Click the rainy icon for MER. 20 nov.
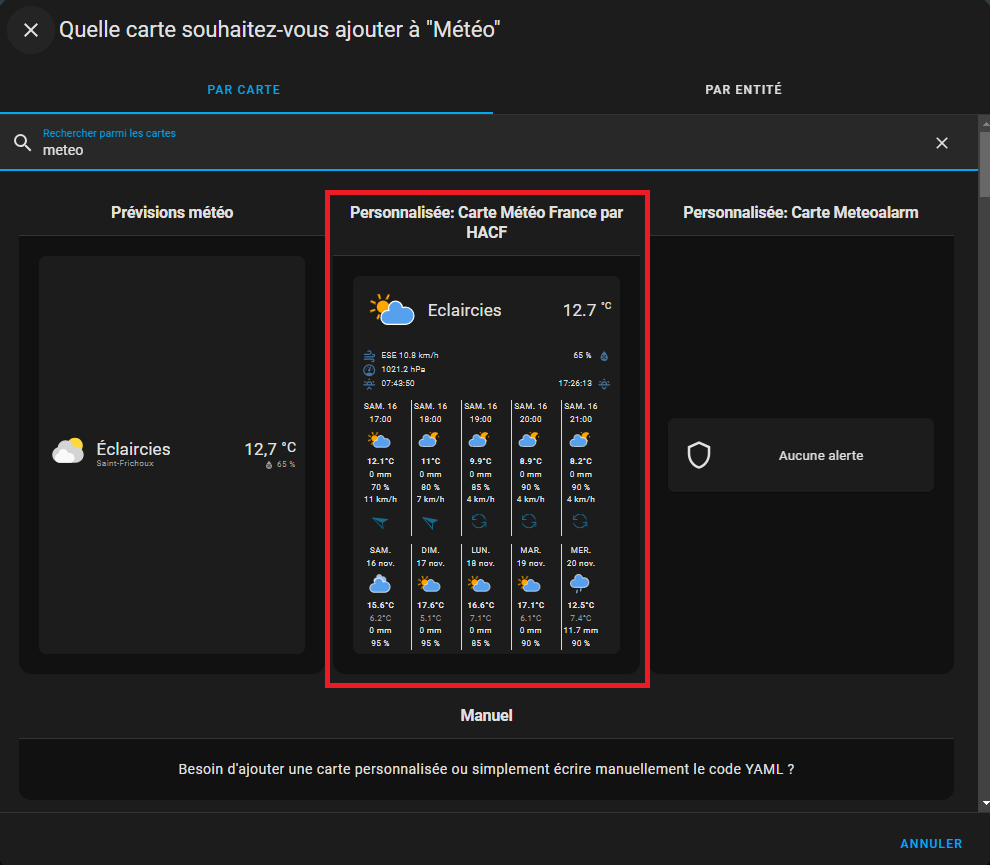This screenshot has width=990, height=865. coord(579,584)
